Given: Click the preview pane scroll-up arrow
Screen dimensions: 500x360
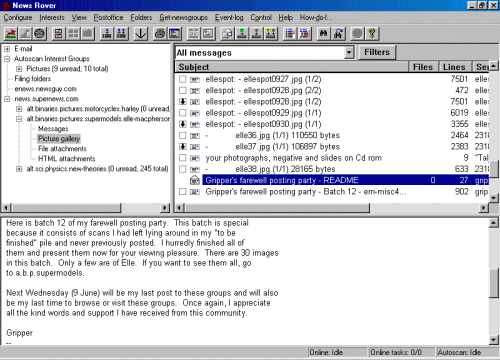Looking at the screenshot, I should coord(494,223).
